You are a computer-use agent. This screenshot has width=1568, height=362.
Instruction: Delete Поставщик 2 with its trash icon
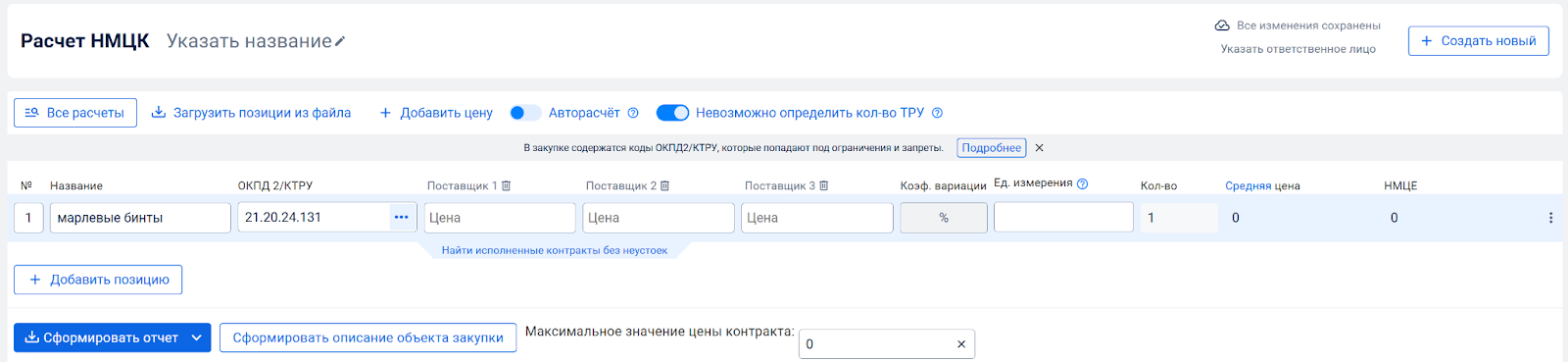click(665, 185)
